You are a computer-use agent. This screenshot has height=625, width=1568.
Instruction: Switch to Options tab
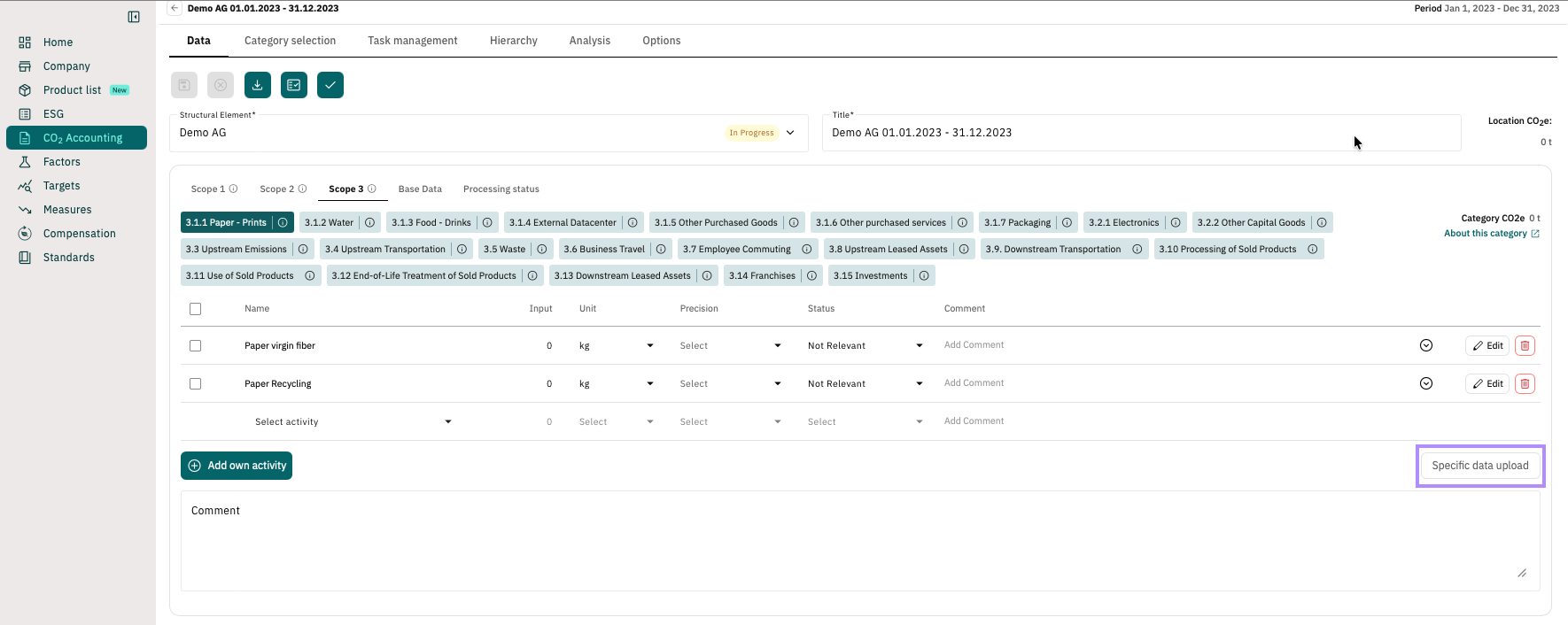[662, 41]
